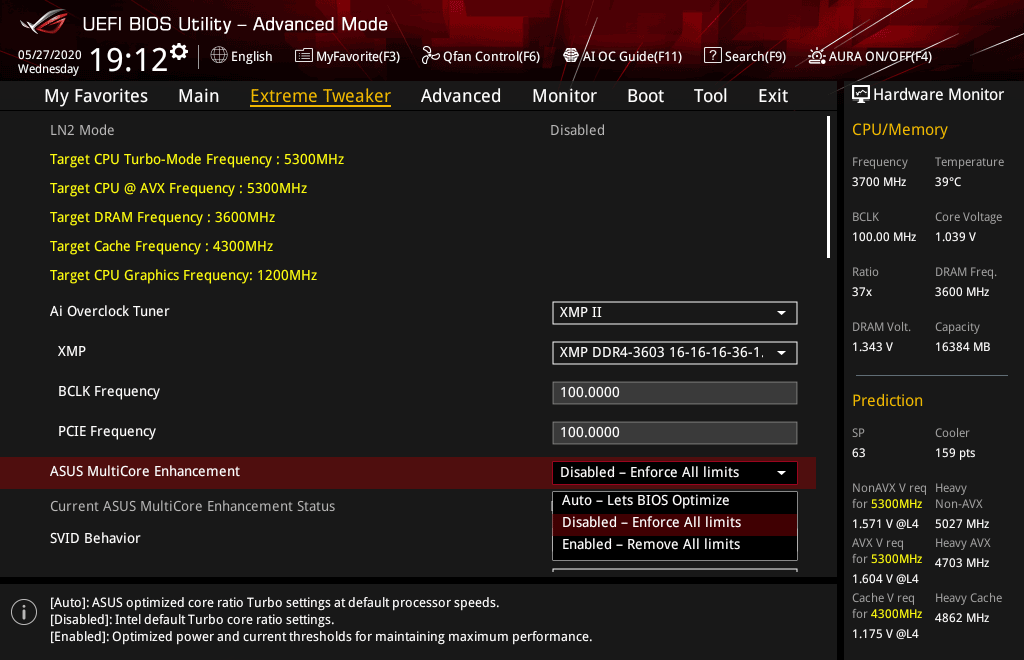1024x660 pixels.
Task: Open the My Favorites tab
Action: [x=96, y=96]
